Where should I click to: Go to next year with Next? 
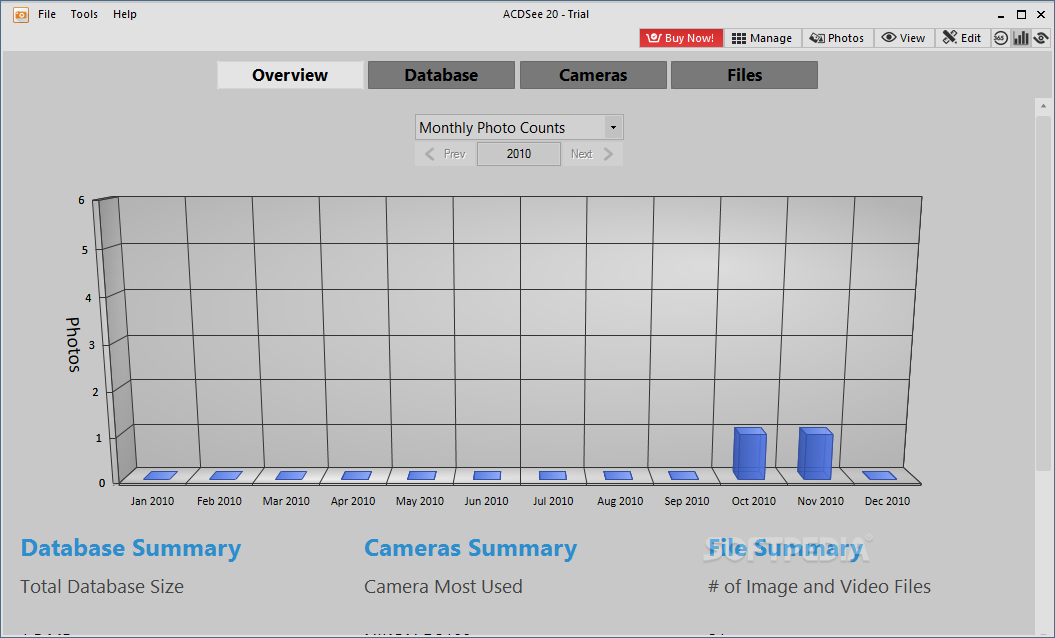click(591, 154)
